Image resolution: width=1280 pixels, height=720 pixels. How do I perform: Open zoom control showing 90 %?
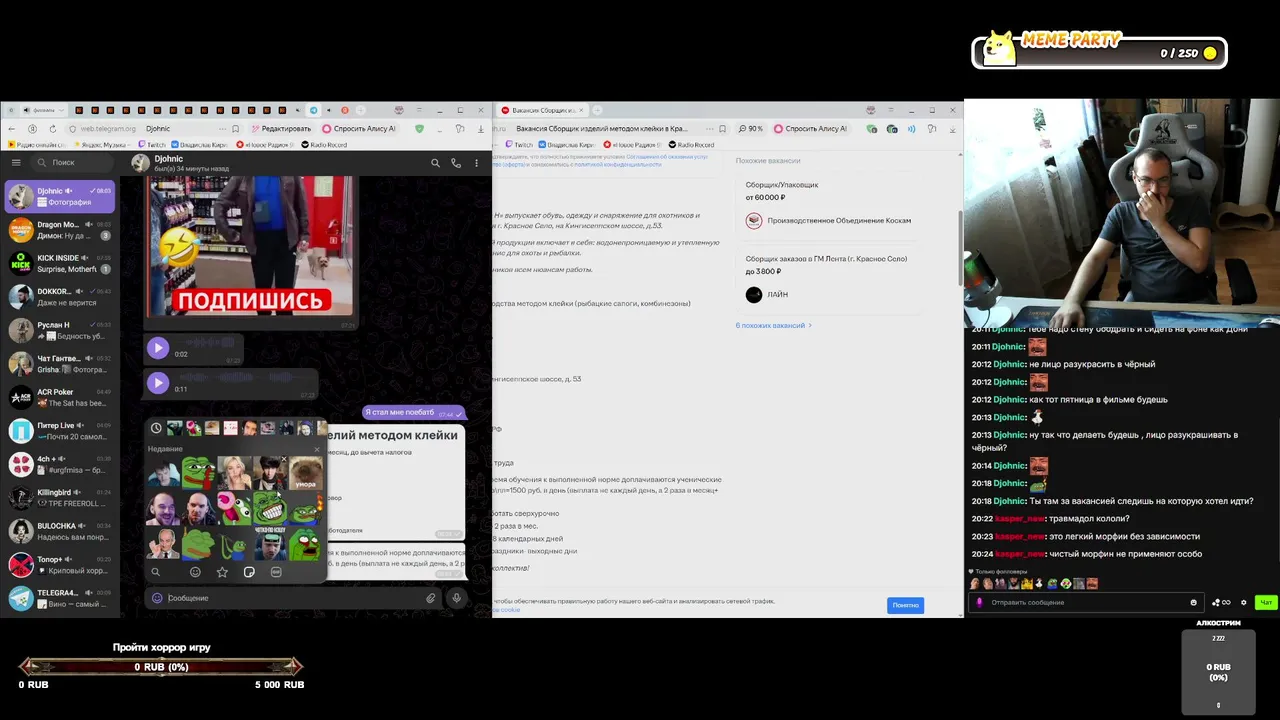(x=751, y=129)
